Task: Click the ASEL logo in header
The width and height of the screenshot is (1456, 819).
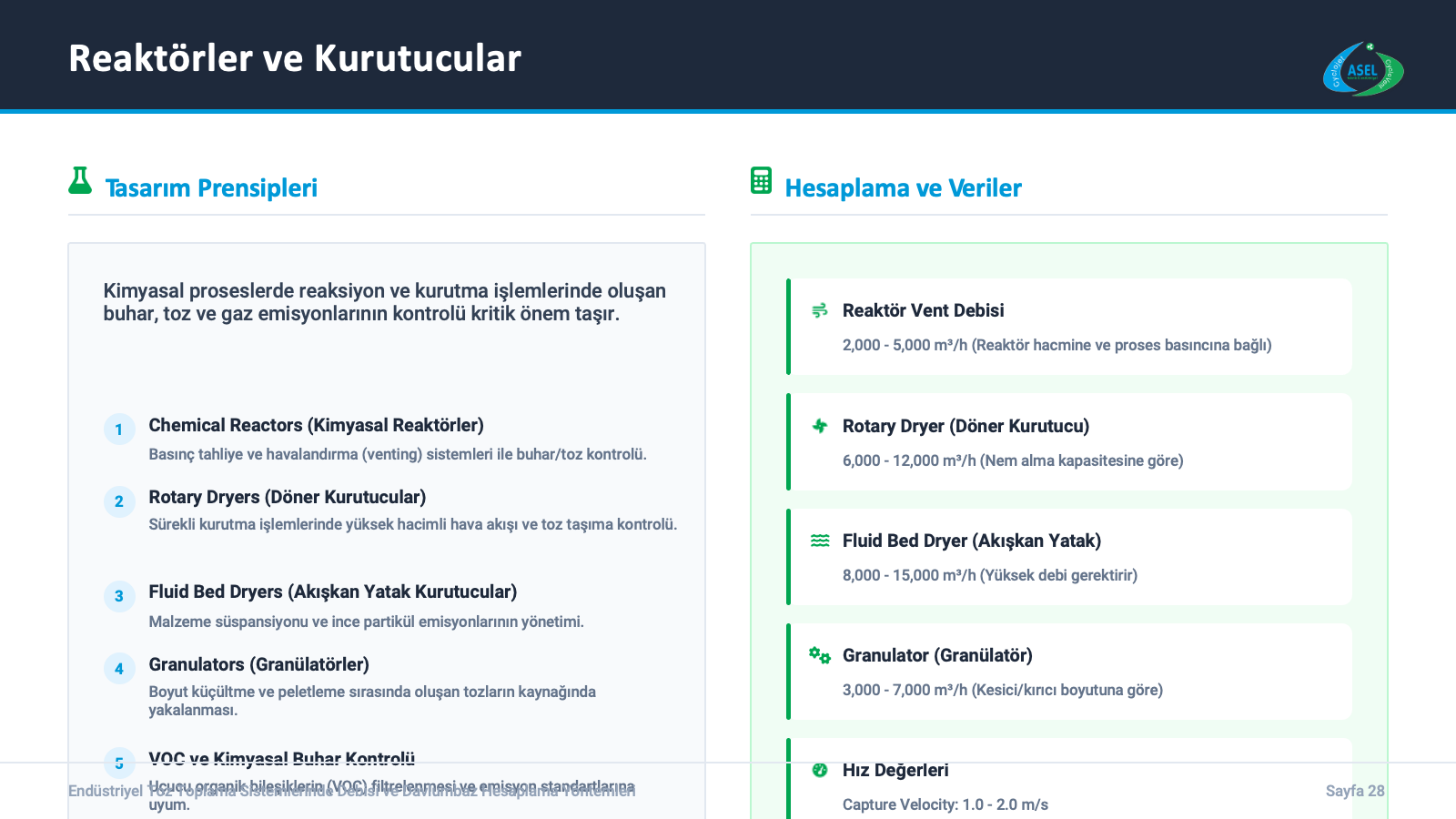Action: pyautogui.click(x=1362, y=69)
